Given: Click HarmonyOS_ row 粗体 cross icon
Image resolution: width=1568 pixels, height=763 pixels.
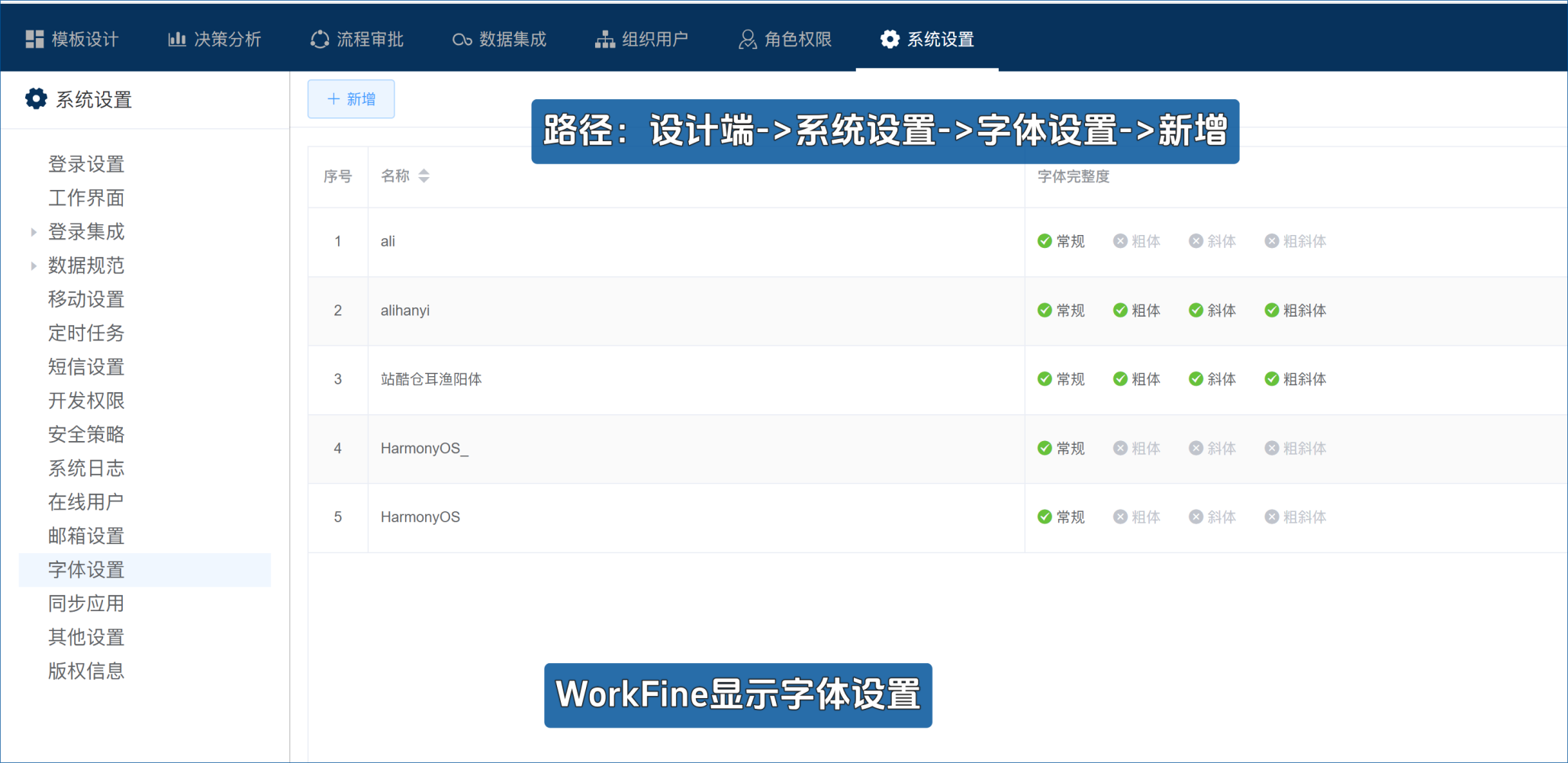Looking at the screenshot, I should click(1120, 449).
